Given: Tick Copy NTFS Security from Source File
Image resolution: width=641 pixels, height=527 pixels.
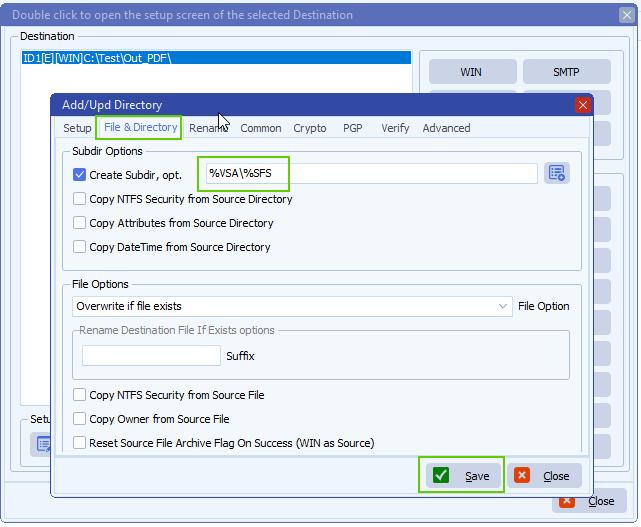Looking at the screenshot, I should (80, 395).
